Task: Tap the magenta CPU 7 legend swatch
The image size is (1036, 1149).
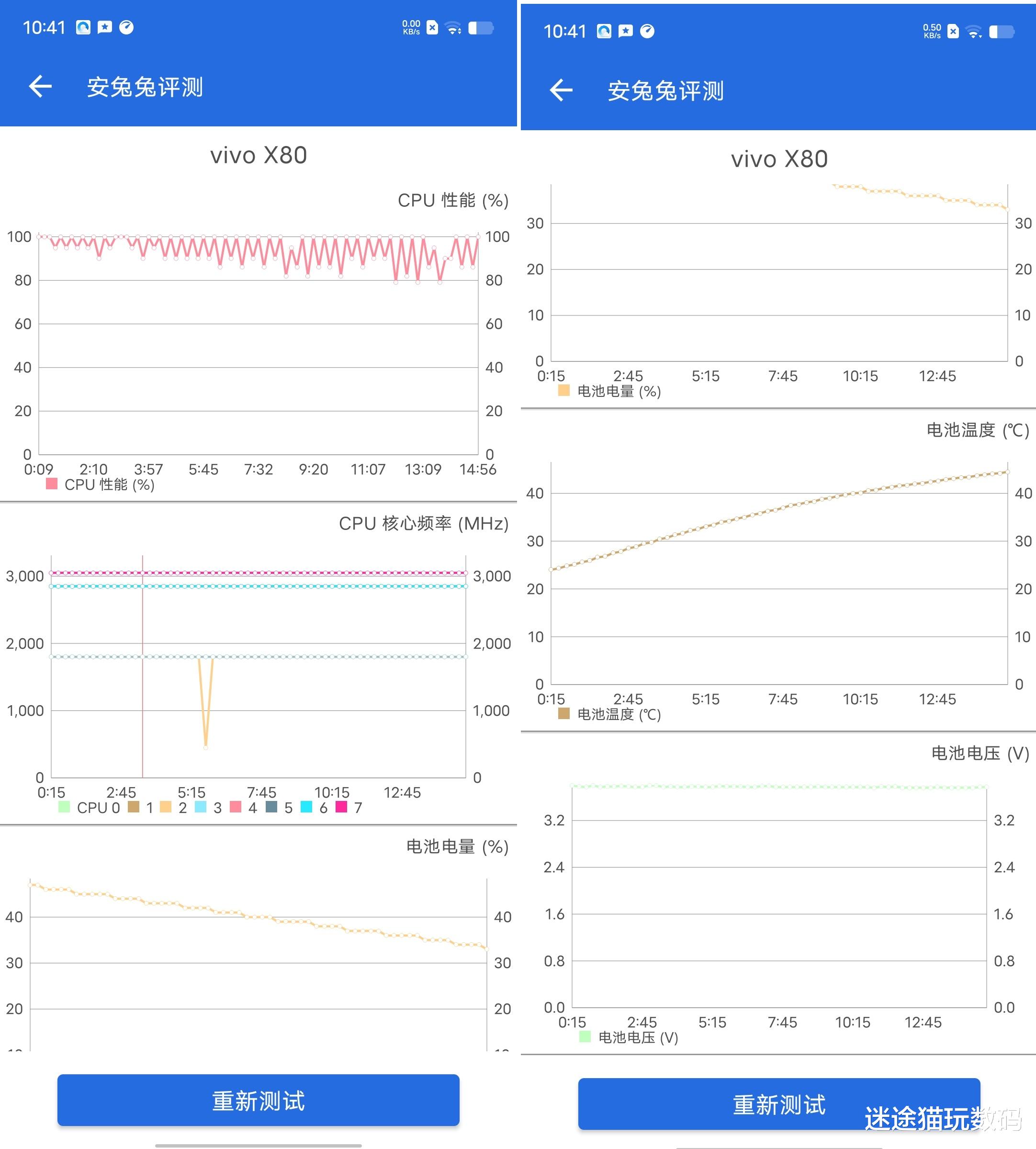Action: tap(341, 806)
